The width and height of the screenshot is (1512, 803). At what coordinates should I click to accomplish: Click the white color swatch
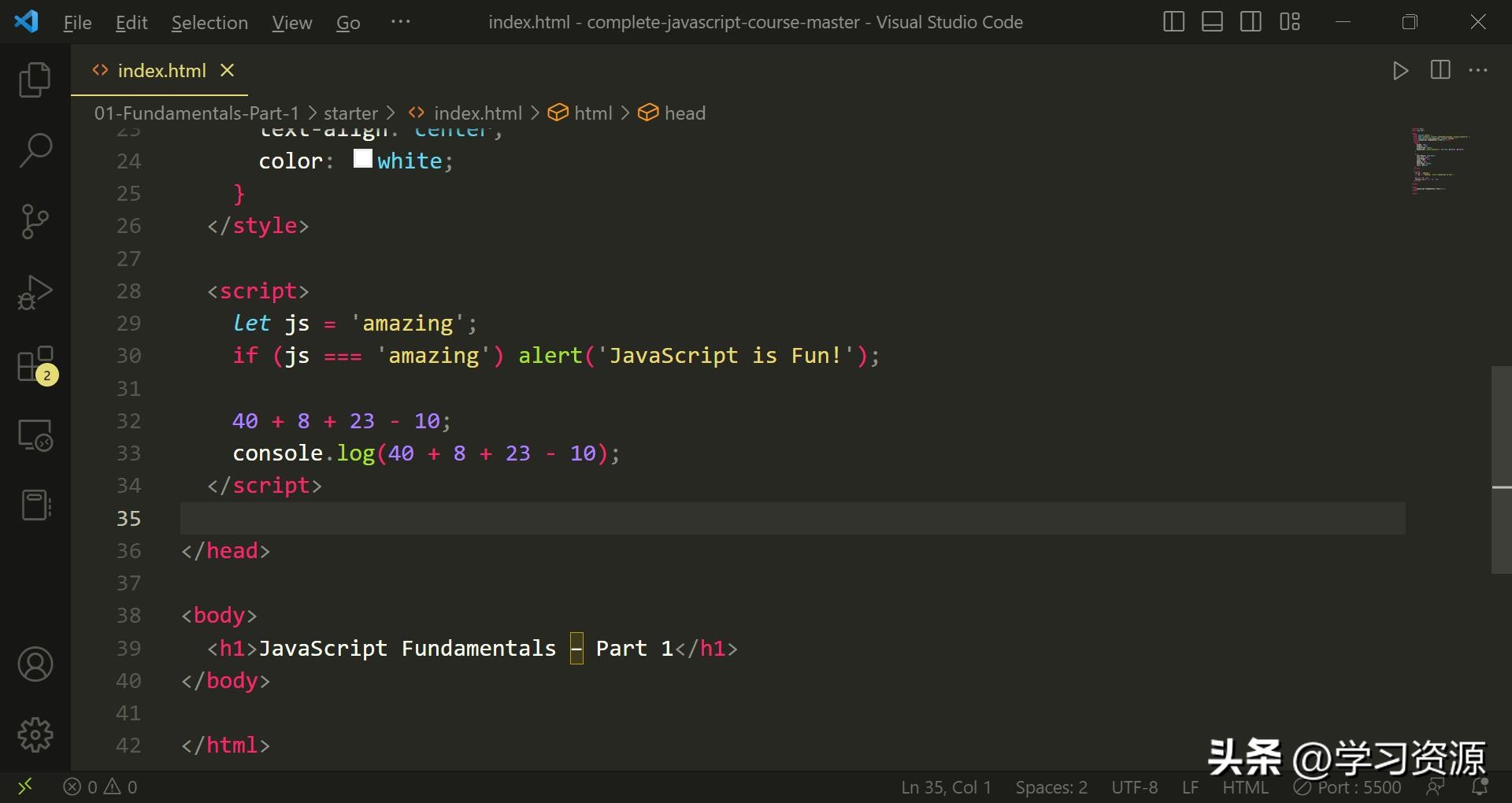coord(362,159)
